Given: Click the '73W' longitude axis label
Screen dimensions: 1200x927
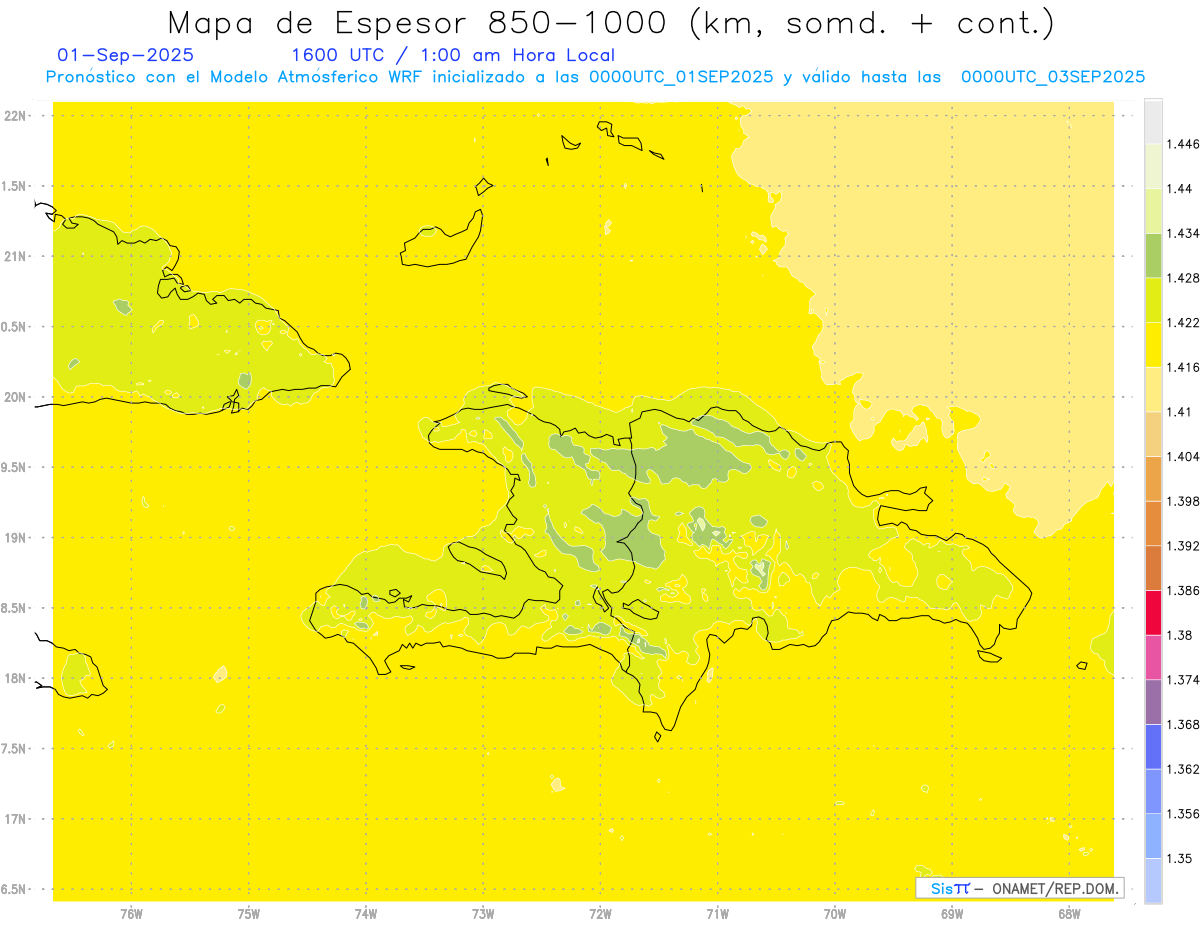Looking at the screenshot, I should click(483, 914).
